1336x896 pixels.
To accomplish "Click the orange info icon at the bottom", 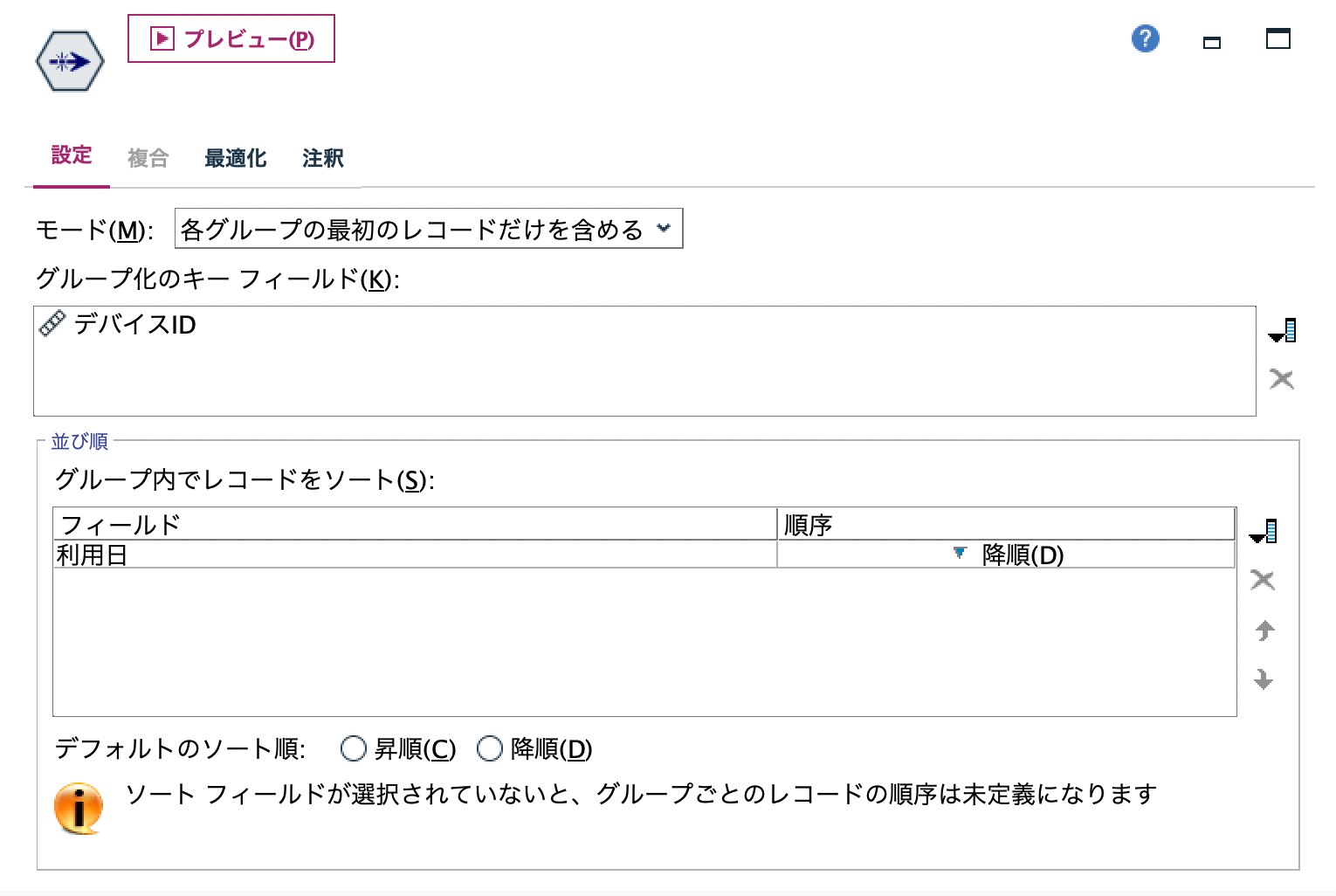I will point(80,805).
